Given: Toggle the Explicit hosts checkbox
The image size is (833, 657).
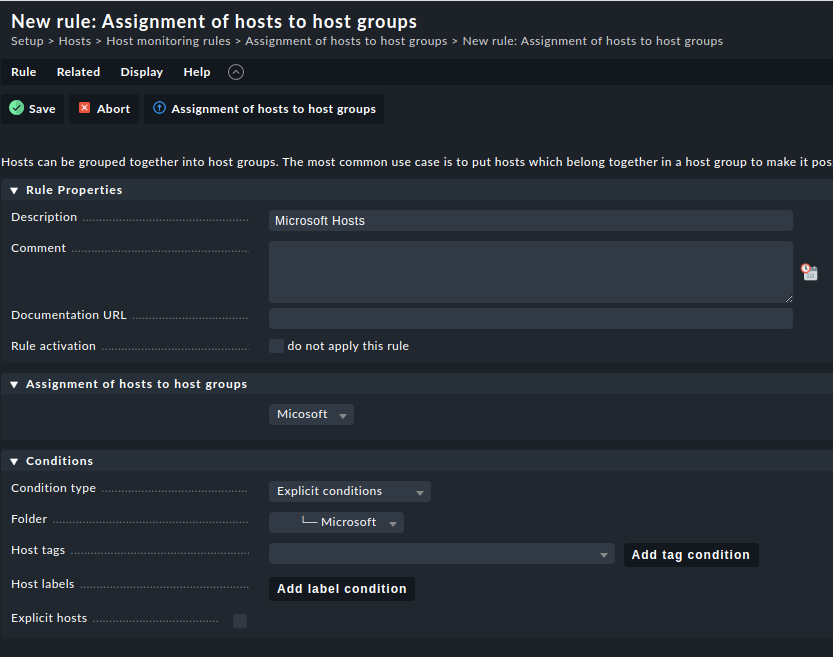Looking at the screenshot, I should click(240, 621).
